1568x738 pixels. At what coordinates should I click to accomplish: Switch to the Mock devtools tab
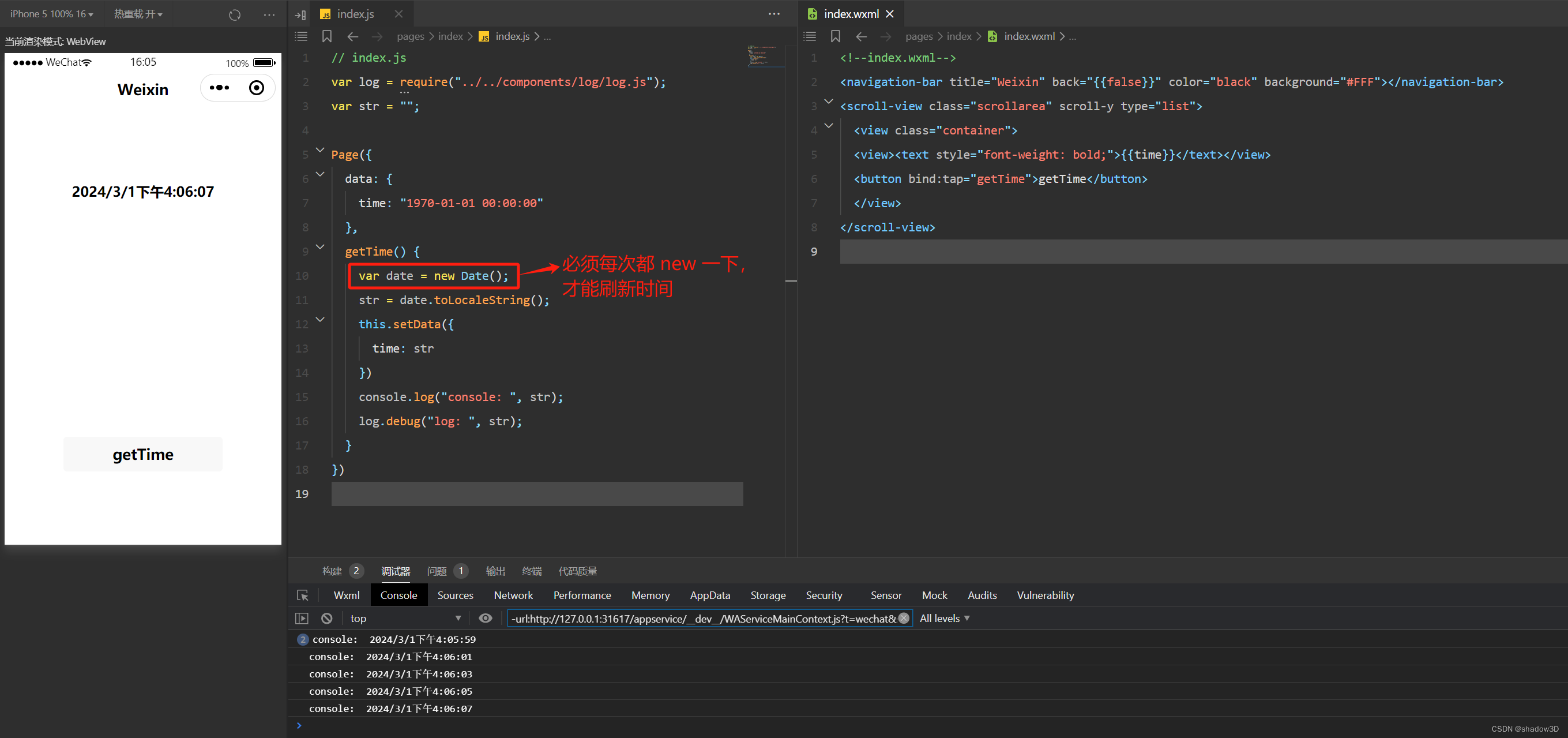click(x=934, y=595)
